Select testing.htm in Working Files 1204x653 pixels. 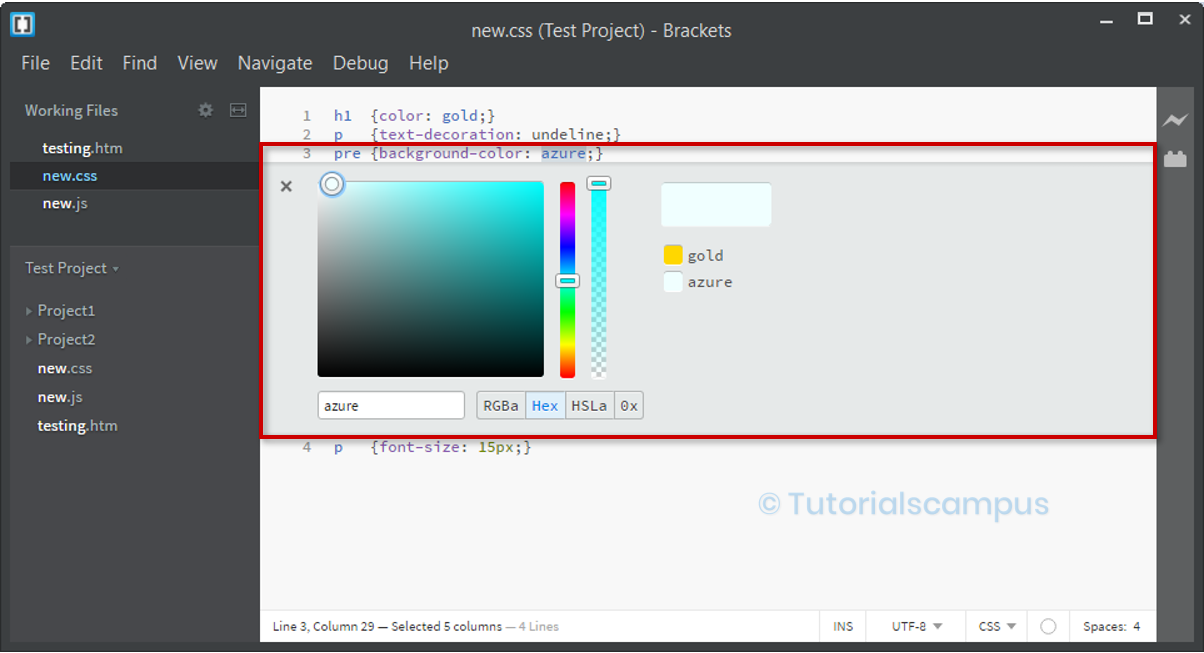pos(82,148)
